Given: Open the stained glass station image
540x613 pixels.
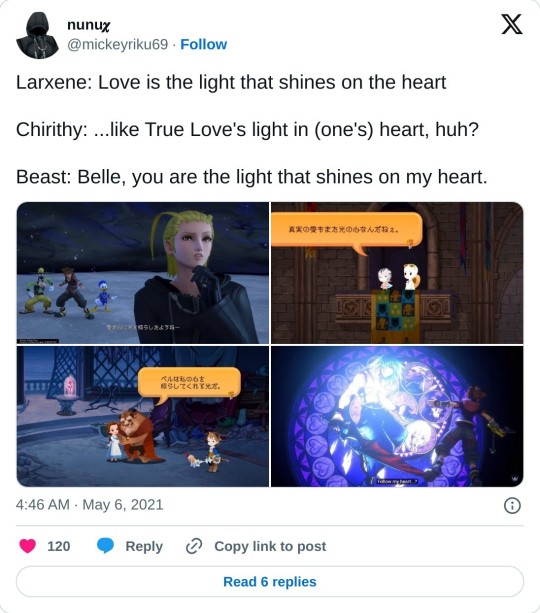Looking at the screenshot, I should pos(397,416).
